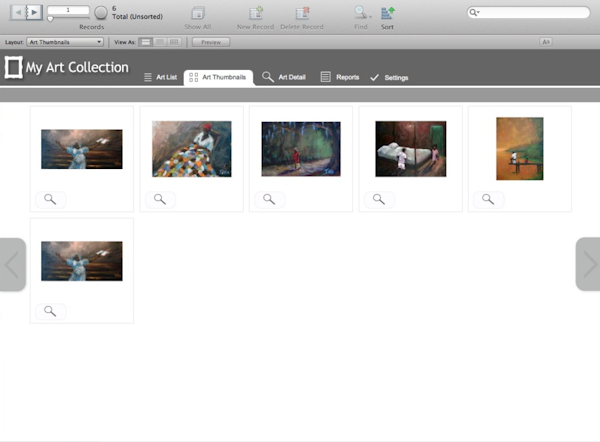Viewport: 600px width, 442px height.
Task: Click magnifier under the quilt painting
Action: (x=159, y=199)
